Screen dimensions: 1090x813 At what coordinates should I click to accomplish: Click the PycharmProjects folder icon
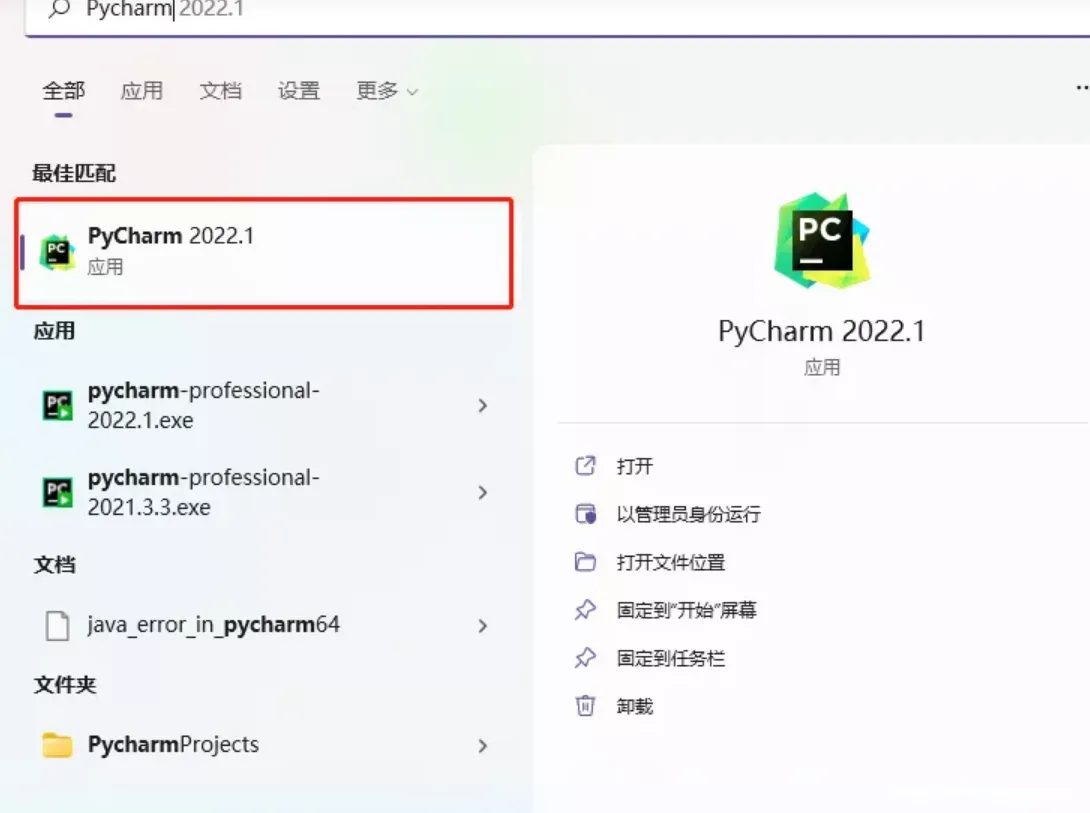55,744
